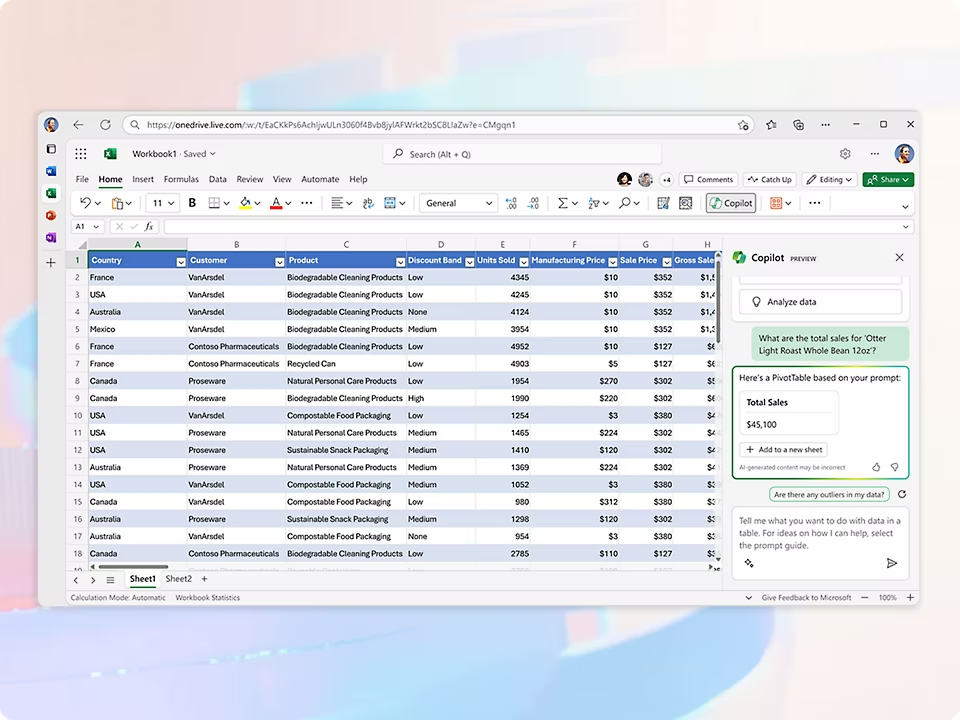Open the Customer column filter dropdown
This screenshot has width=960, height=720.
click(279, 262)
